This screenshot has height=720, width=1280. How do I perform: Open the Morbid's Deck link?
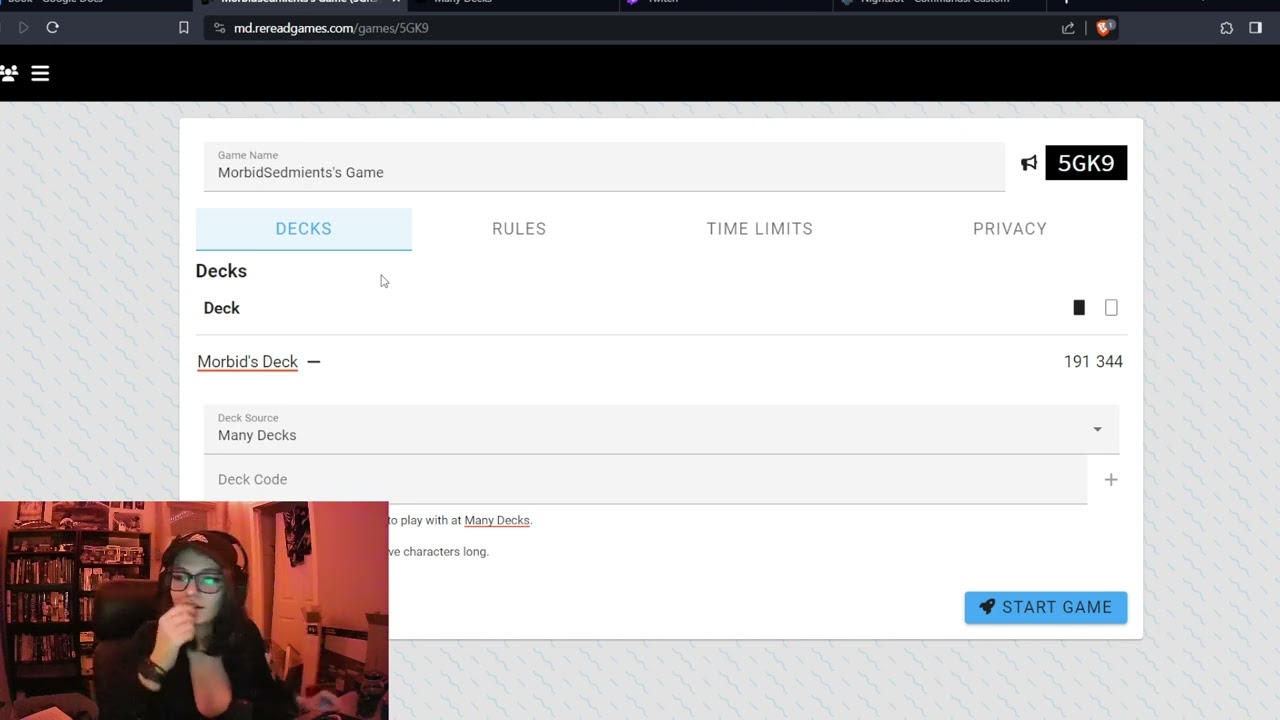(x=247, y=362)
